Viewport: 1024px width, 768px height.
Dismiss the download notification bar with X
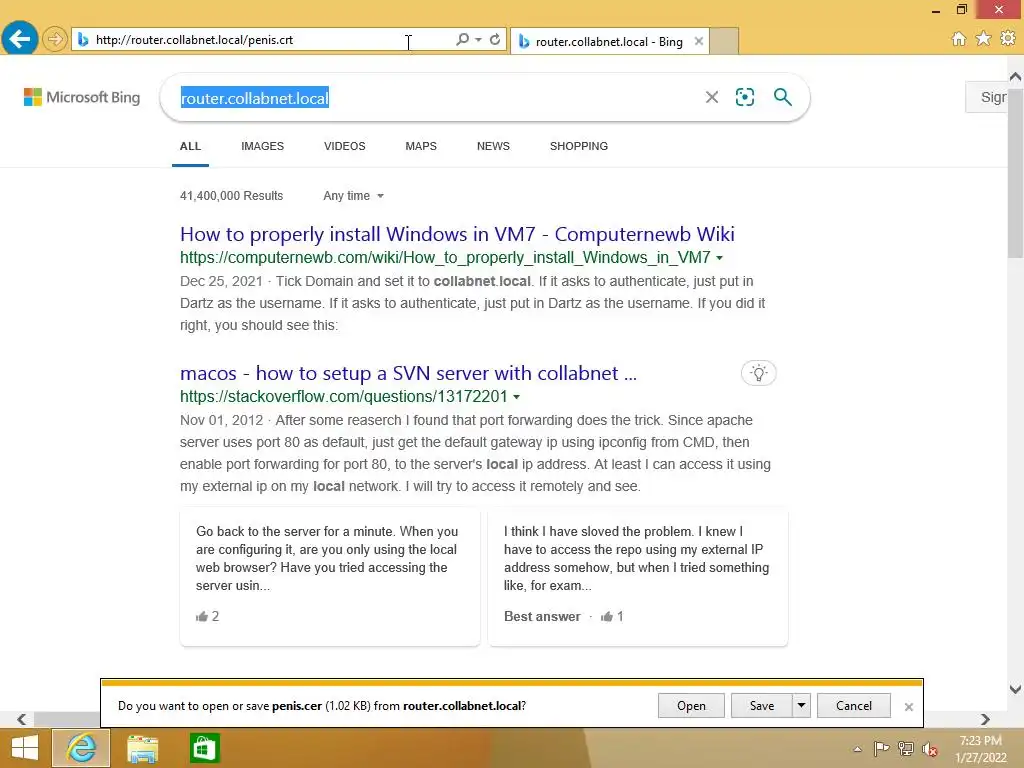(x=908, y=707)
